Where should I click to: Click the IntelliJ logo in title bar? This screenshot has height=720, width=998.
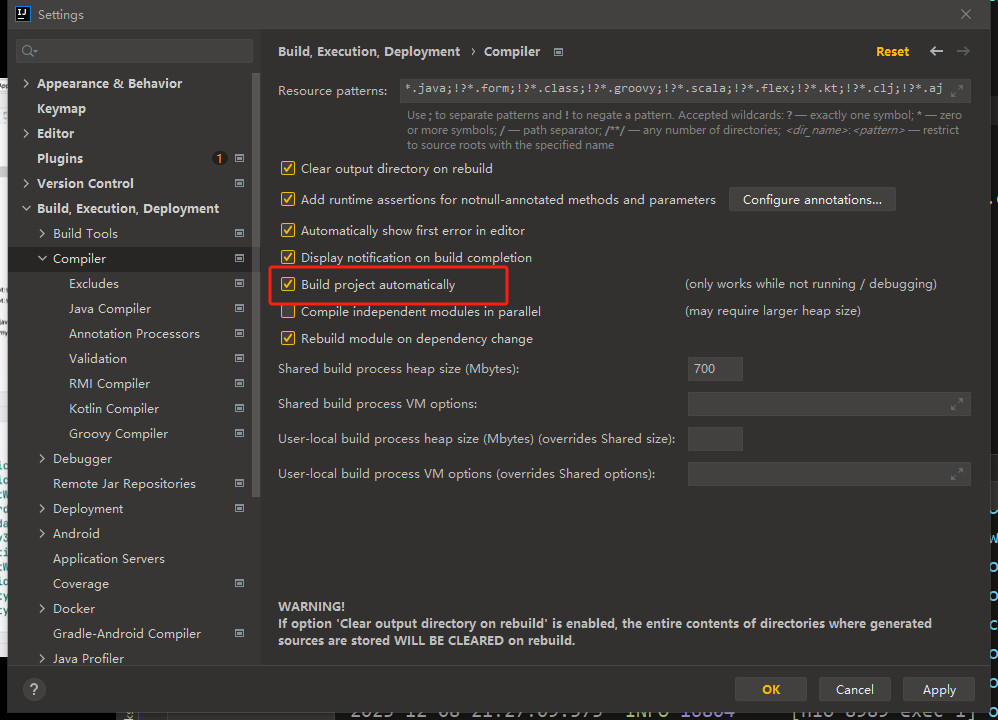[23, 14]
